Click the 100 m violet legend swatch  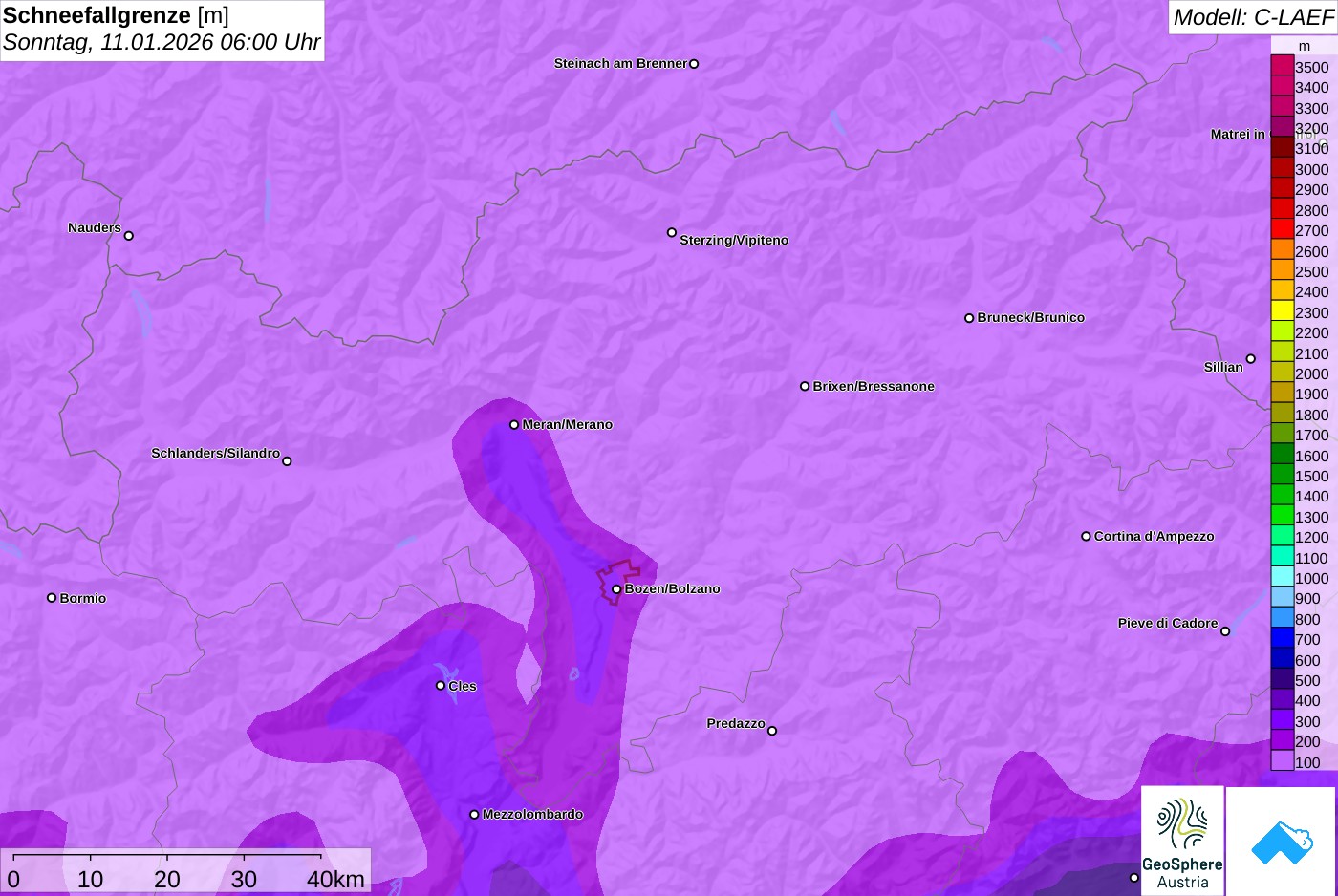pyautogui.click(x=1282, y=761)
